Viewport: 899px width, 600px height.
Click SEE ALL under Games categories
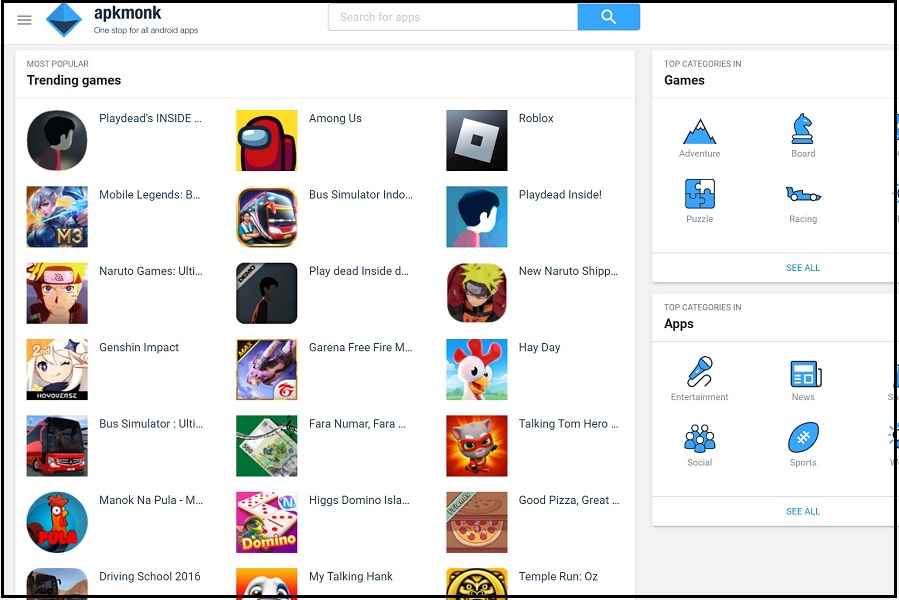click(x=803, y=268)
